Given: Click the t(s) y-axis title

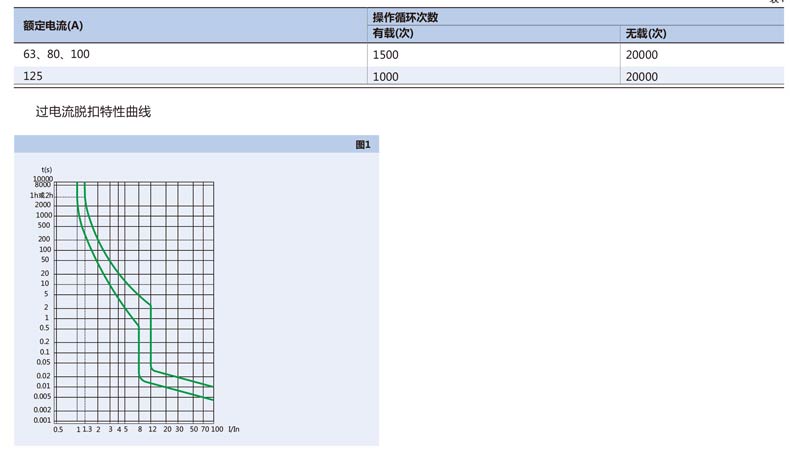Looking at the screenshot, I should 46,171.
